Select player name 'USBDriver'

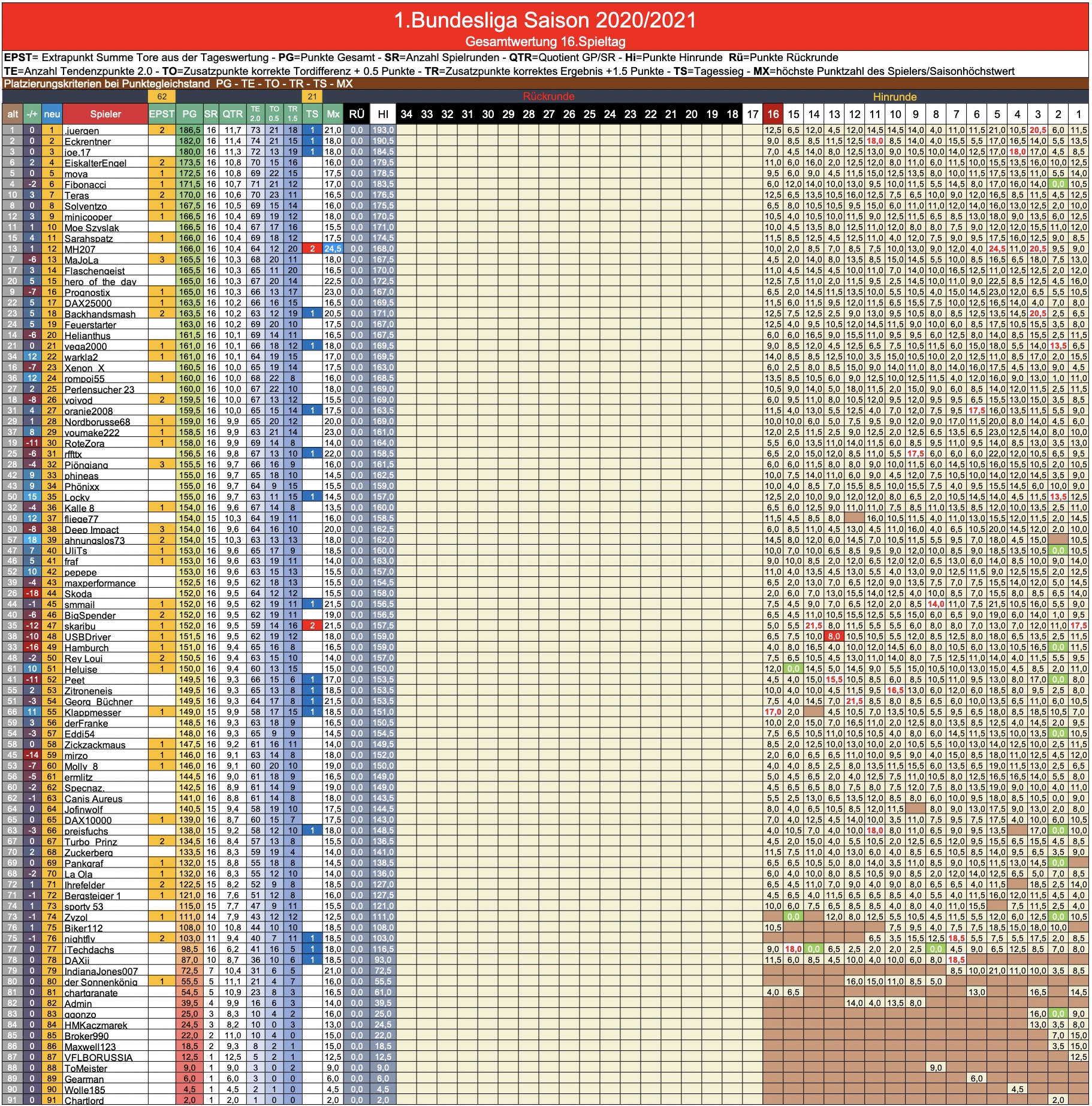(x=88, y=637)
